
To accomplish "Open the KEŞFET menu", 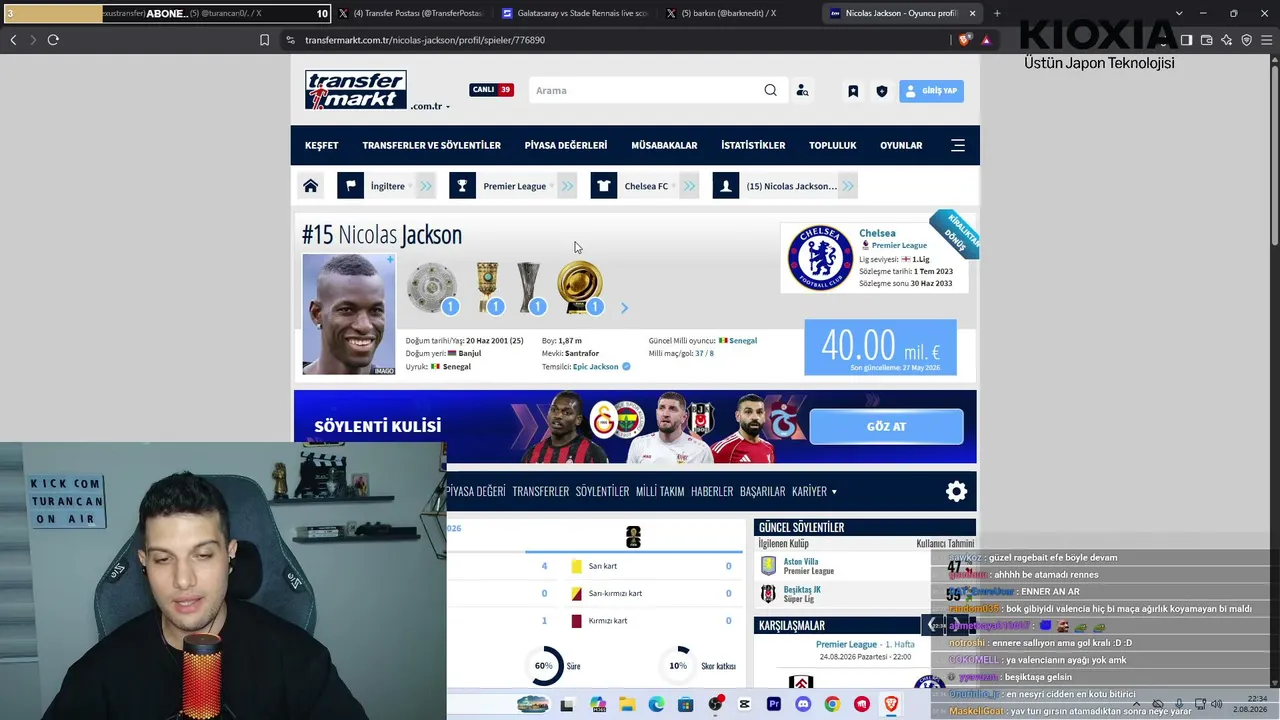I will 322,145.
